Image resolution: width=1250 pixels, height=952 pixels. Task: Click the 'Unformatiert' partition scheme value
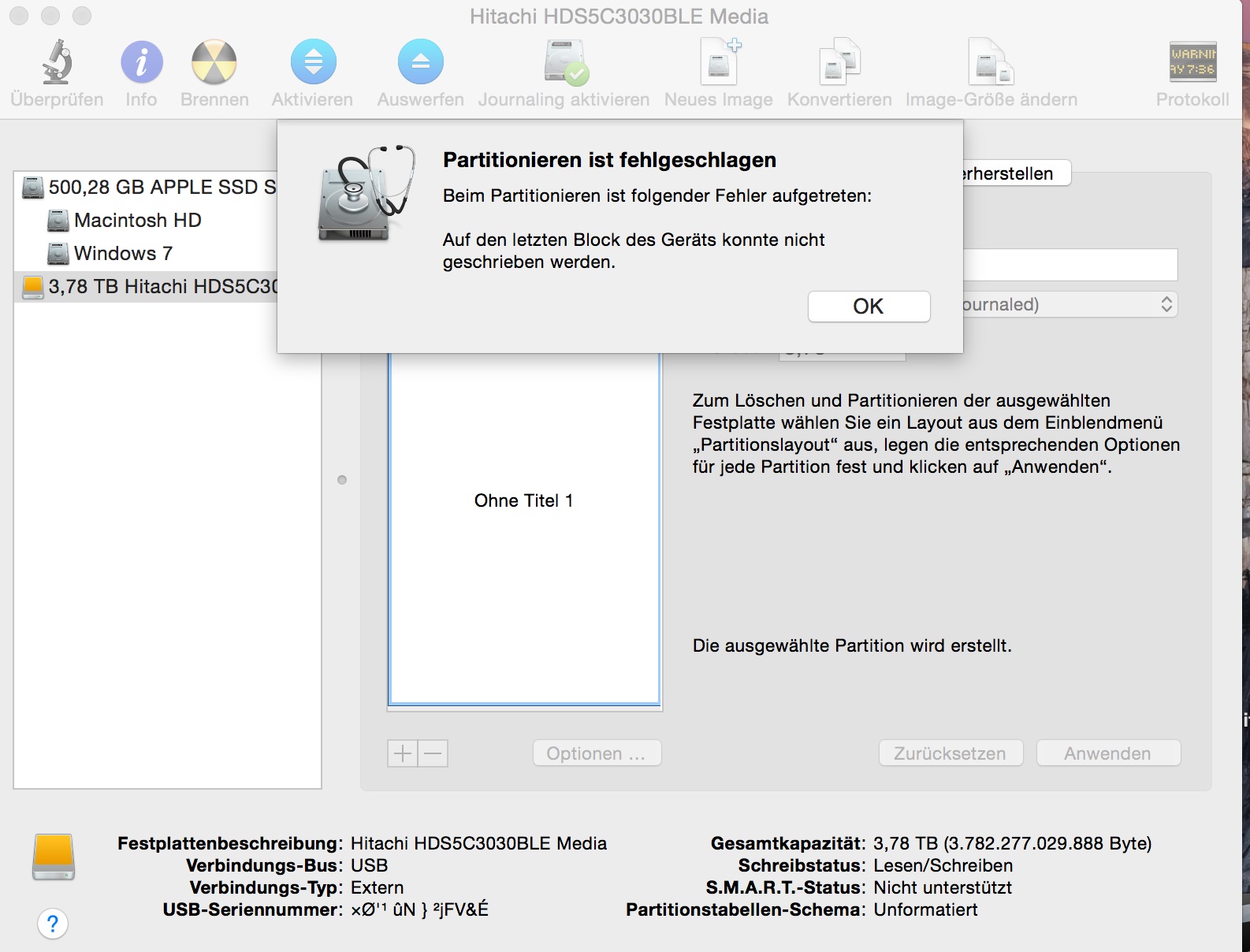pos(925,909)
